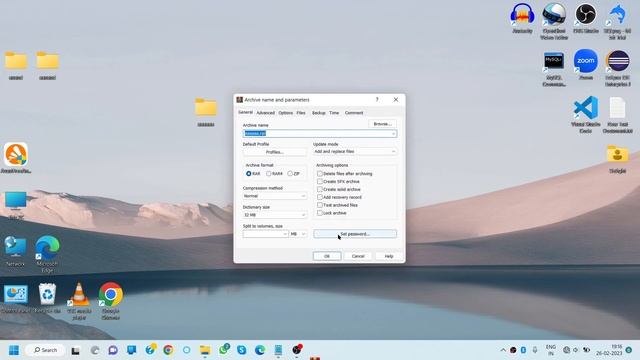
Task: Switch to the Time tab
Action: pos(334,113)
